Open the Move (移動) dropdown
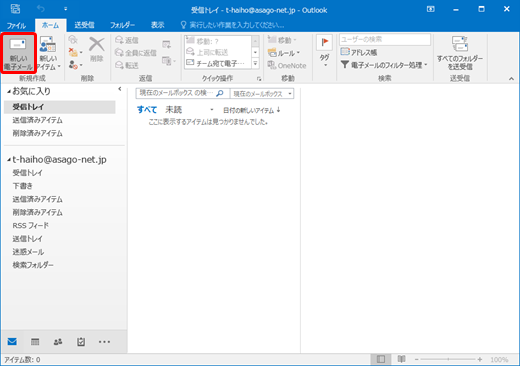520x366 pixels. [282, 40]
